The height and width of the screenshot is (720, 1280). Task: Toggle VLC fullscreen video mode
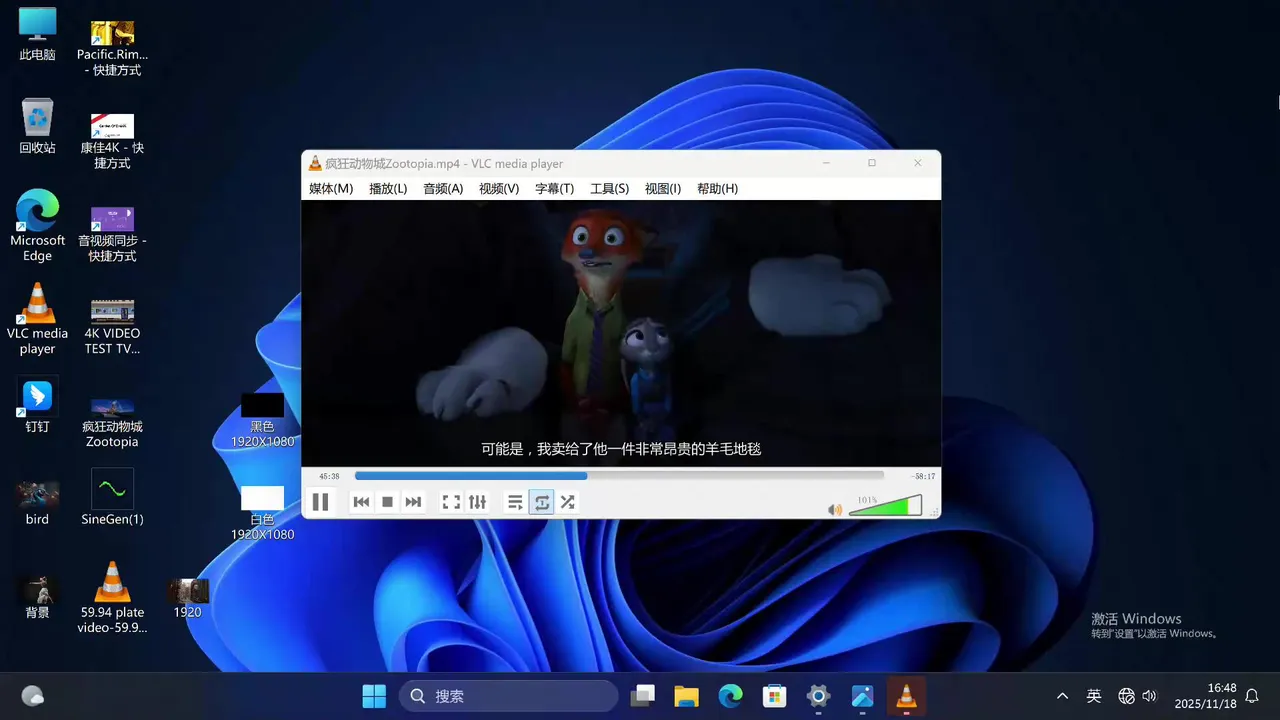click(x=451, y=502)
